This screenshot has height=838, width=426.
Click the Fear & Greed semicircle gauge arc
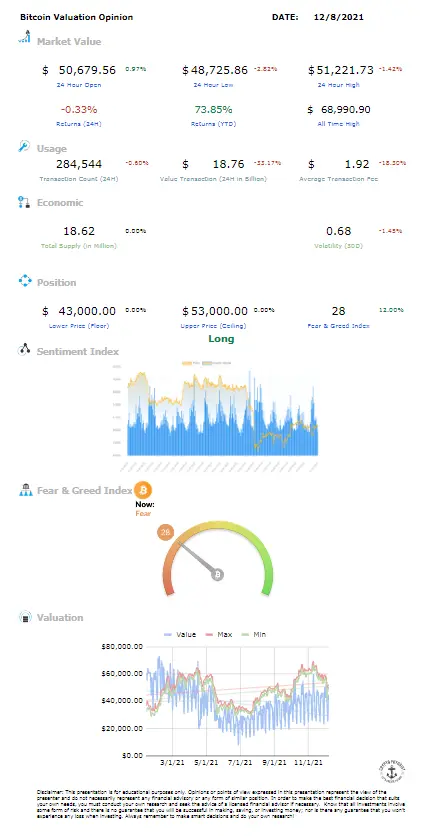click(x=218, y=558)
